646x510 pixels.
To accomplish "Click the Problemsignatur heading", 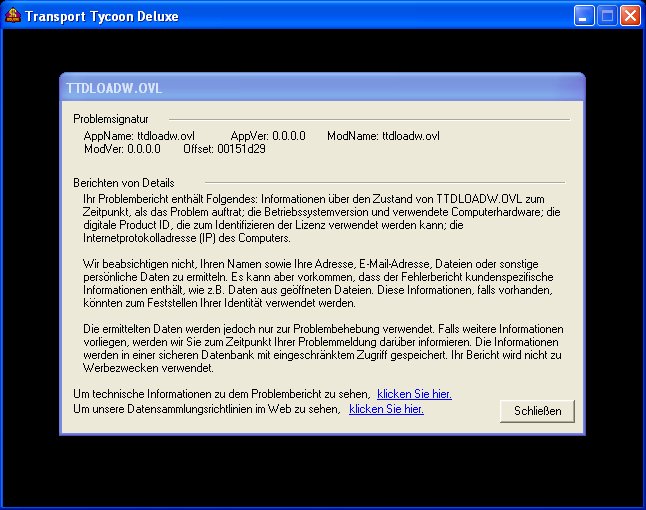I will tap(111, 119).
